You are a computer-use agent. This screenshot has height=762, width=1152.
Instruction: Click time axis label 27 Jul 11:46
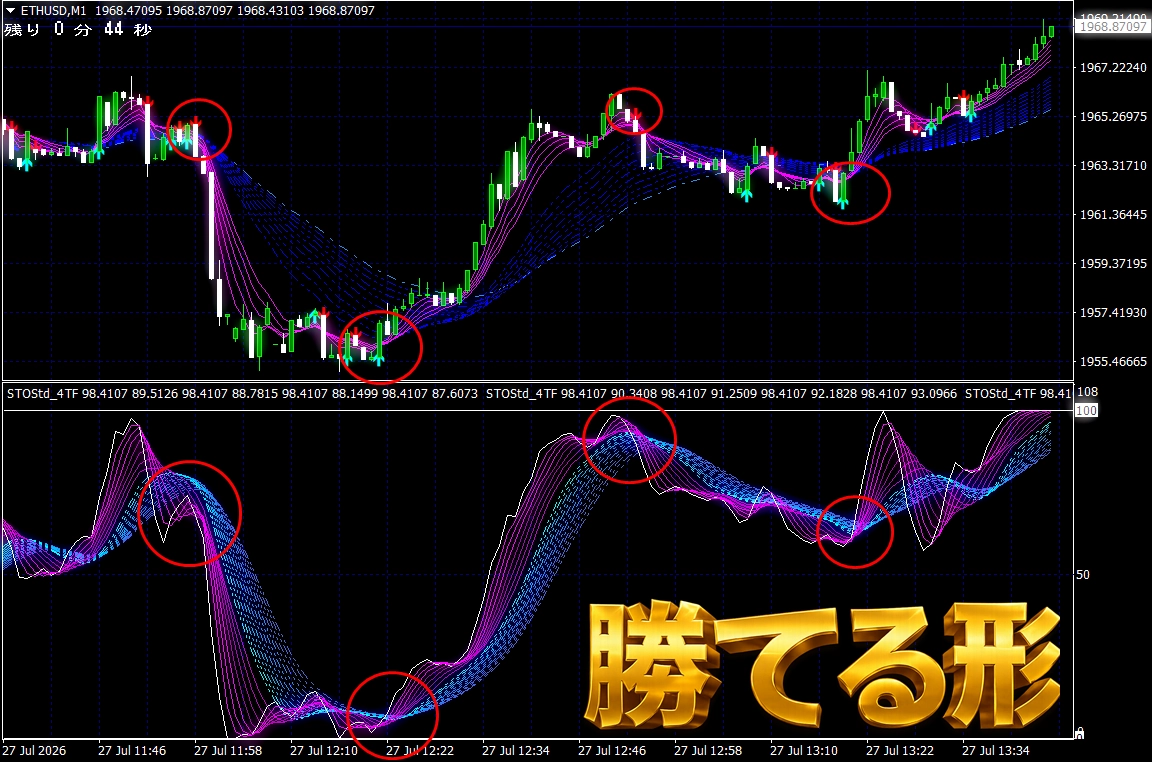click(x=132, y=751)
